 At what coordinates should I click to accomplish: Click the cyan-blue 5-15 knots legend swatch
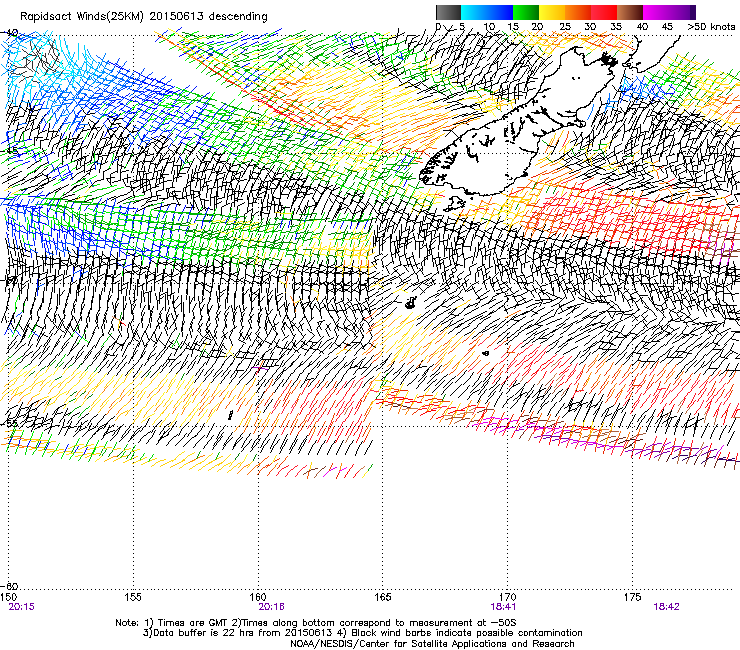pos(487,12)
